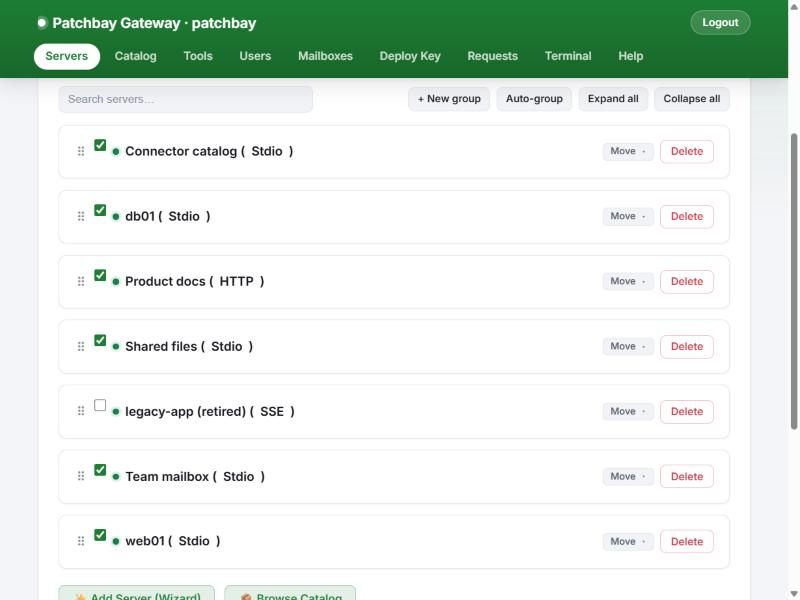Click the status dot of legacy-app (retired)
Screen dimensions: 800x600
[116, 411]
